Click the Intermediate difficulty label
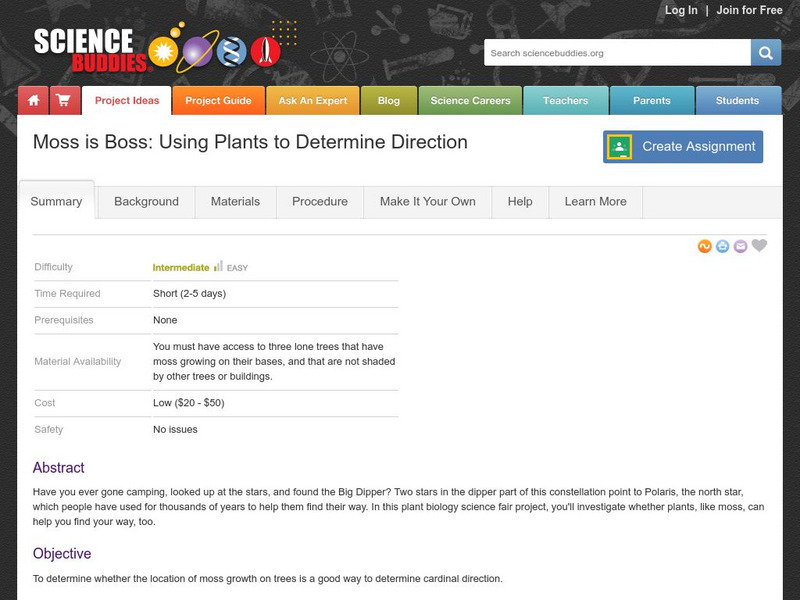Image resolution: width=800 pixels, height=600 pixels. pos(181,268)
